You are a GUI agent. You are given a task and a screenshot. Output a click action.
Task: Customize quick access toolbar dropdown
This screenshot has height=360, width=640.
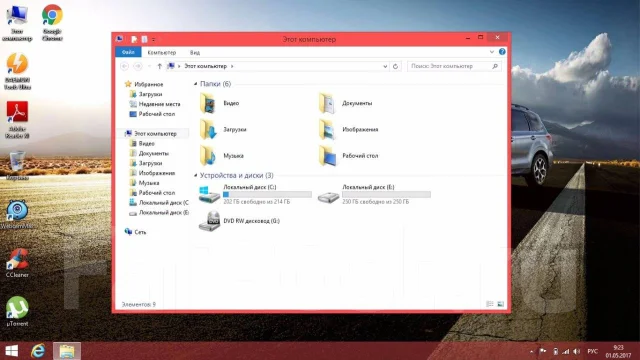click(x=153, y=40)
